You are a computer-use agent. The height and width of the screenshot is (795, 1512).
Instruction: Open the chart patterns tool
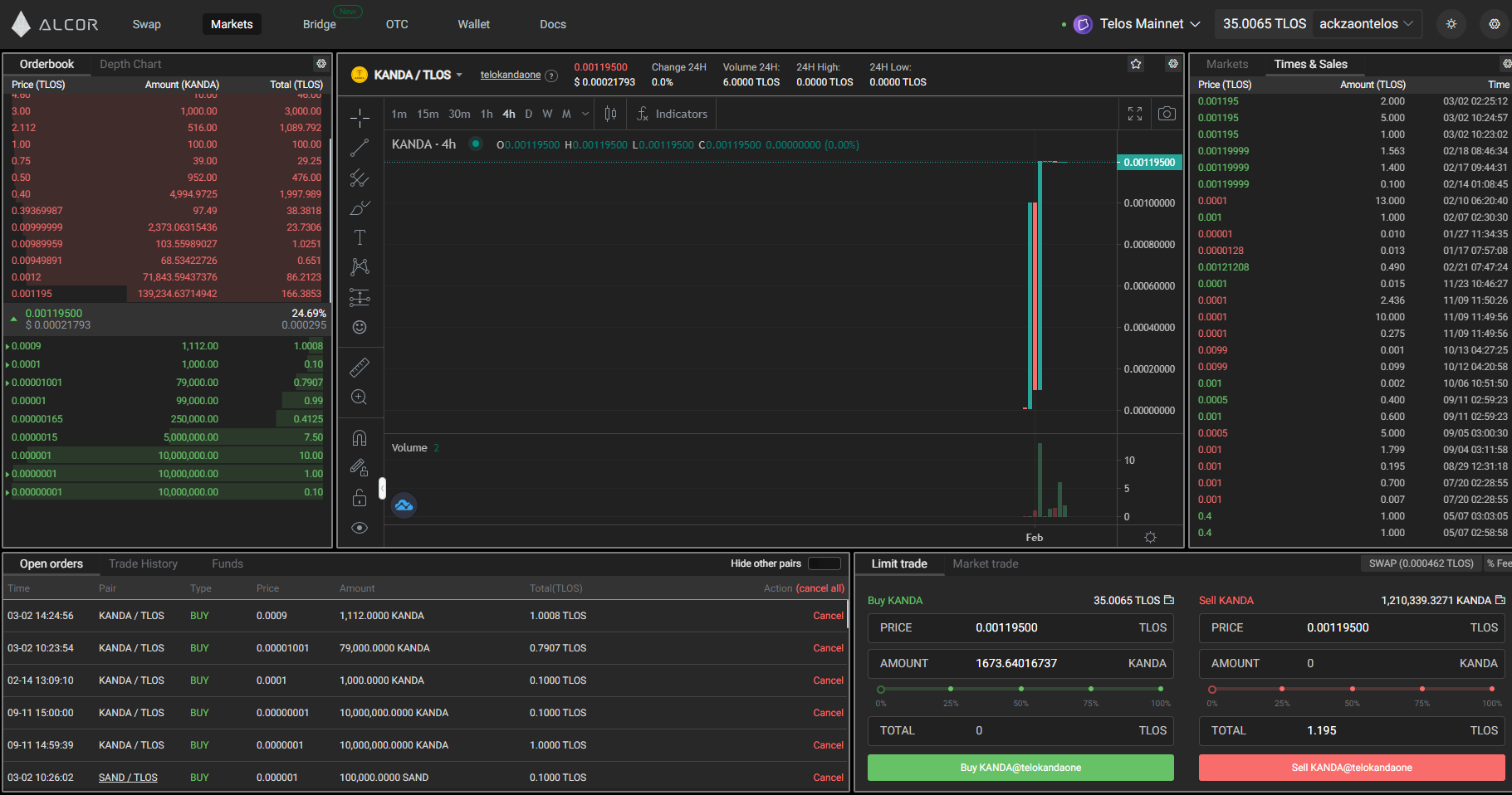tap(360, 267)
